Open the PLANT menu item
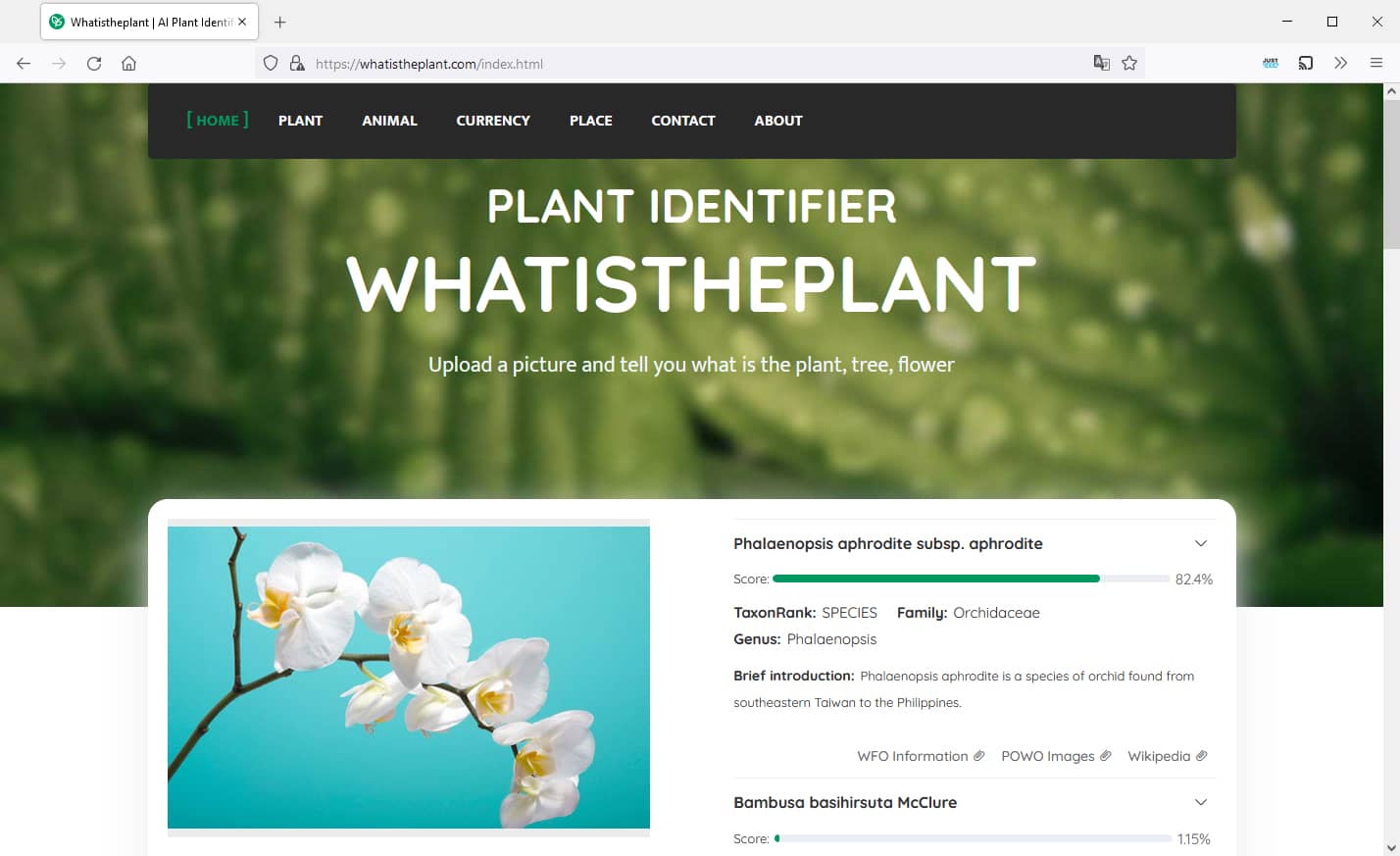 (x=300, y=121)
